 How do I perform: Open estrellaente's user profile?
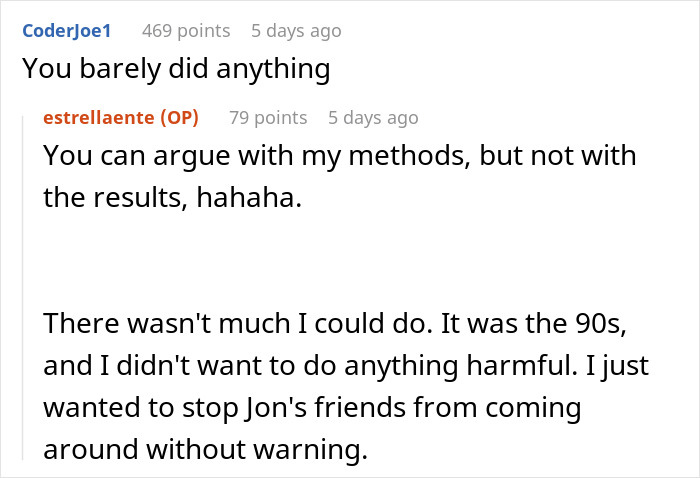pyautogui.click(x=99, y=117)
